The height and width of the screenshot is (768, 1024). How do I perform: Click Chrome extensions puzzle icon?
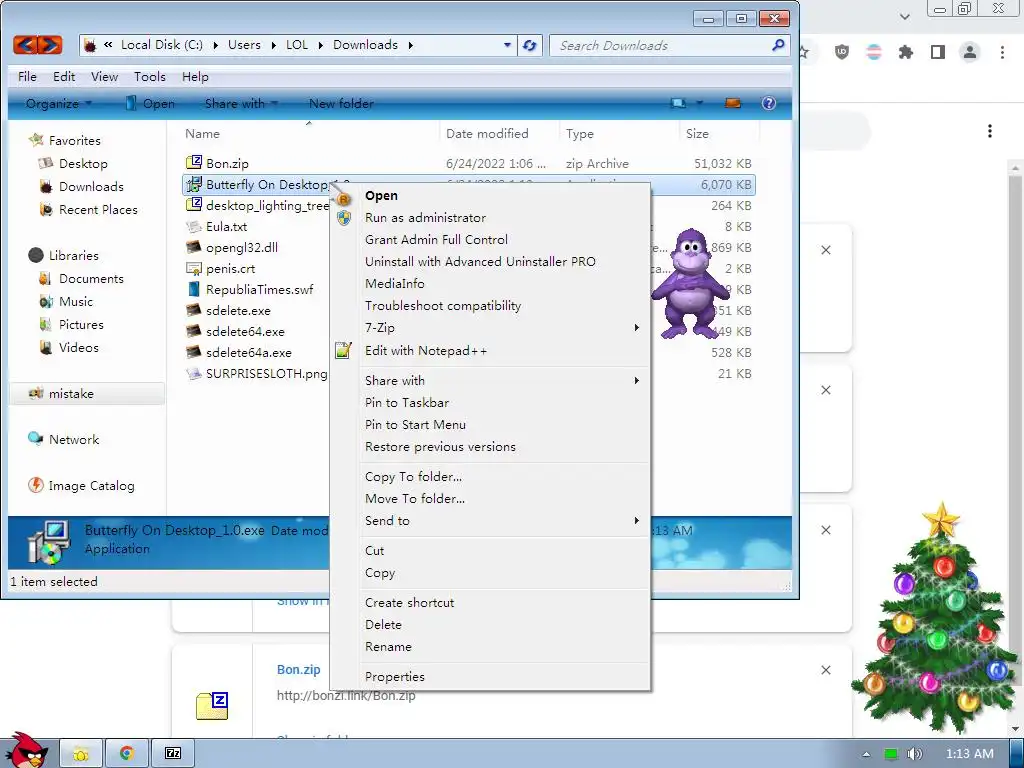tap(906, 52)
